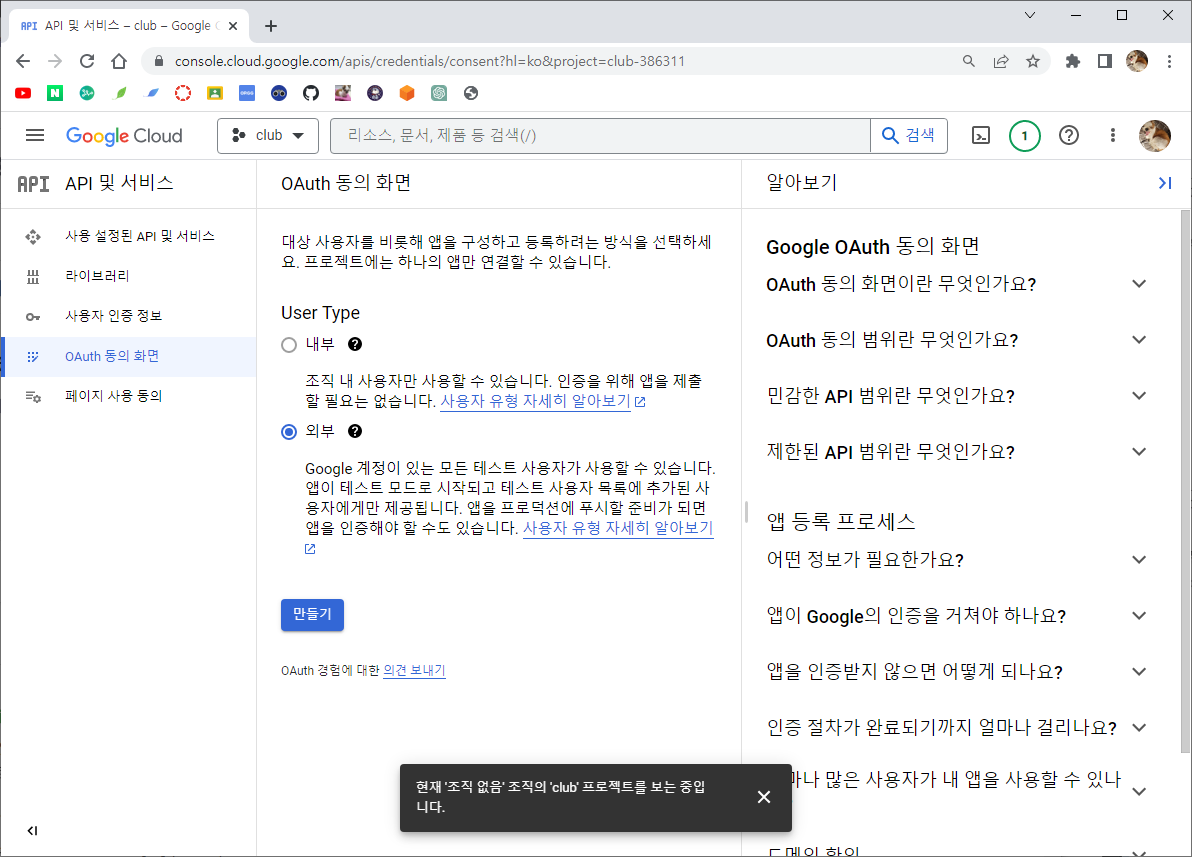Click the 의견 보내기 feedback link

pos(414,671)
